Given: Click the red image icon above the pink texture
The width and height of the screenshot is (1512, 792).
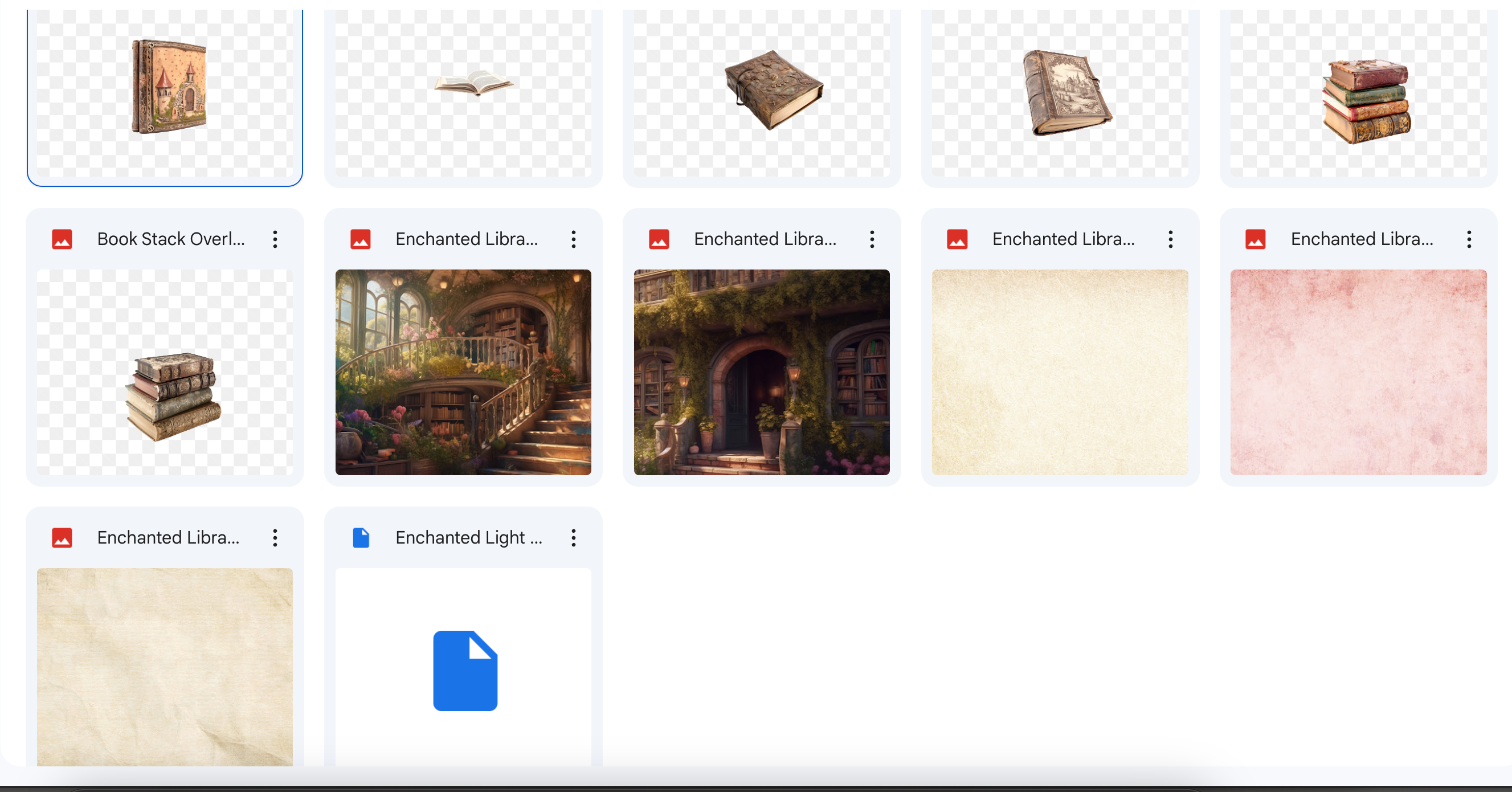Looking at the screenshot, I should coord(1255,239).
